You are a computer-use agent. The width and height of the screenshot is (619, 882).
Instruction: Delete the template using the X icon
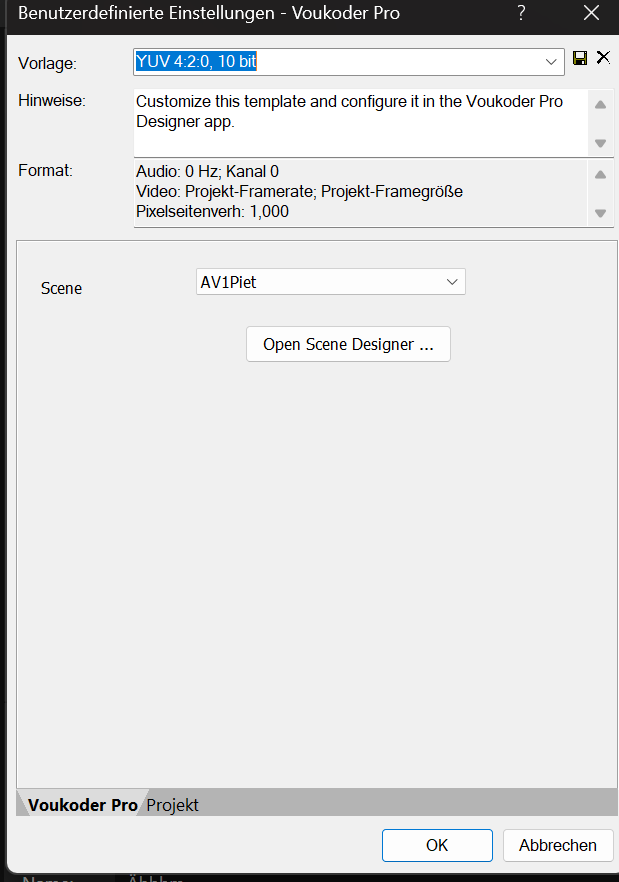[603, 57]
